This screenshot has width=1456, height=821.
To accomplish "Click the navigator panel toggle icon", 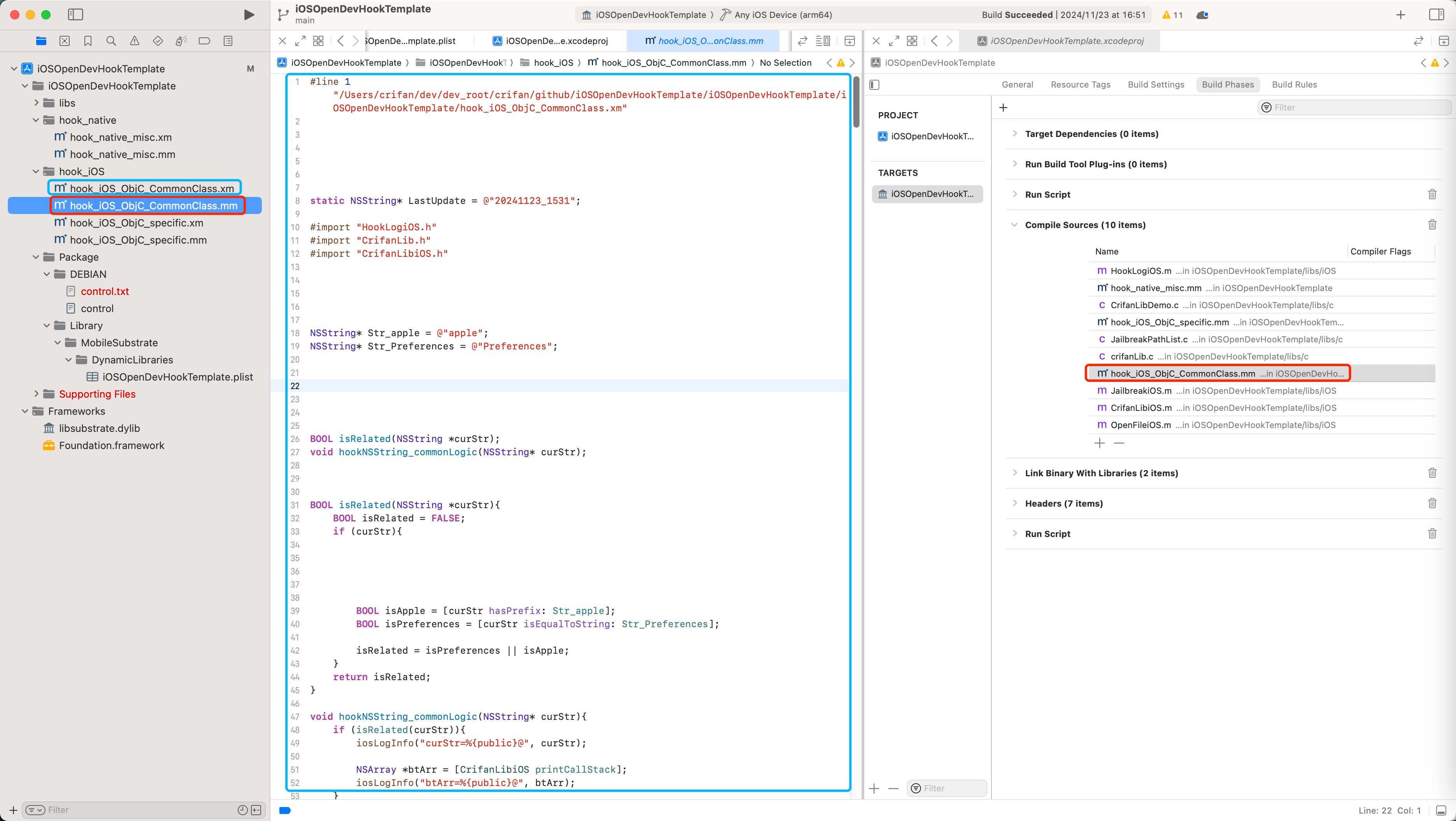I will (75, 14).
